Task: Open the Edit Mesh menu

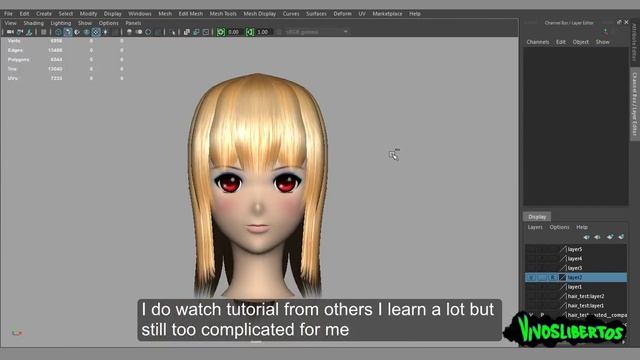Action: (x=191, y=13)
